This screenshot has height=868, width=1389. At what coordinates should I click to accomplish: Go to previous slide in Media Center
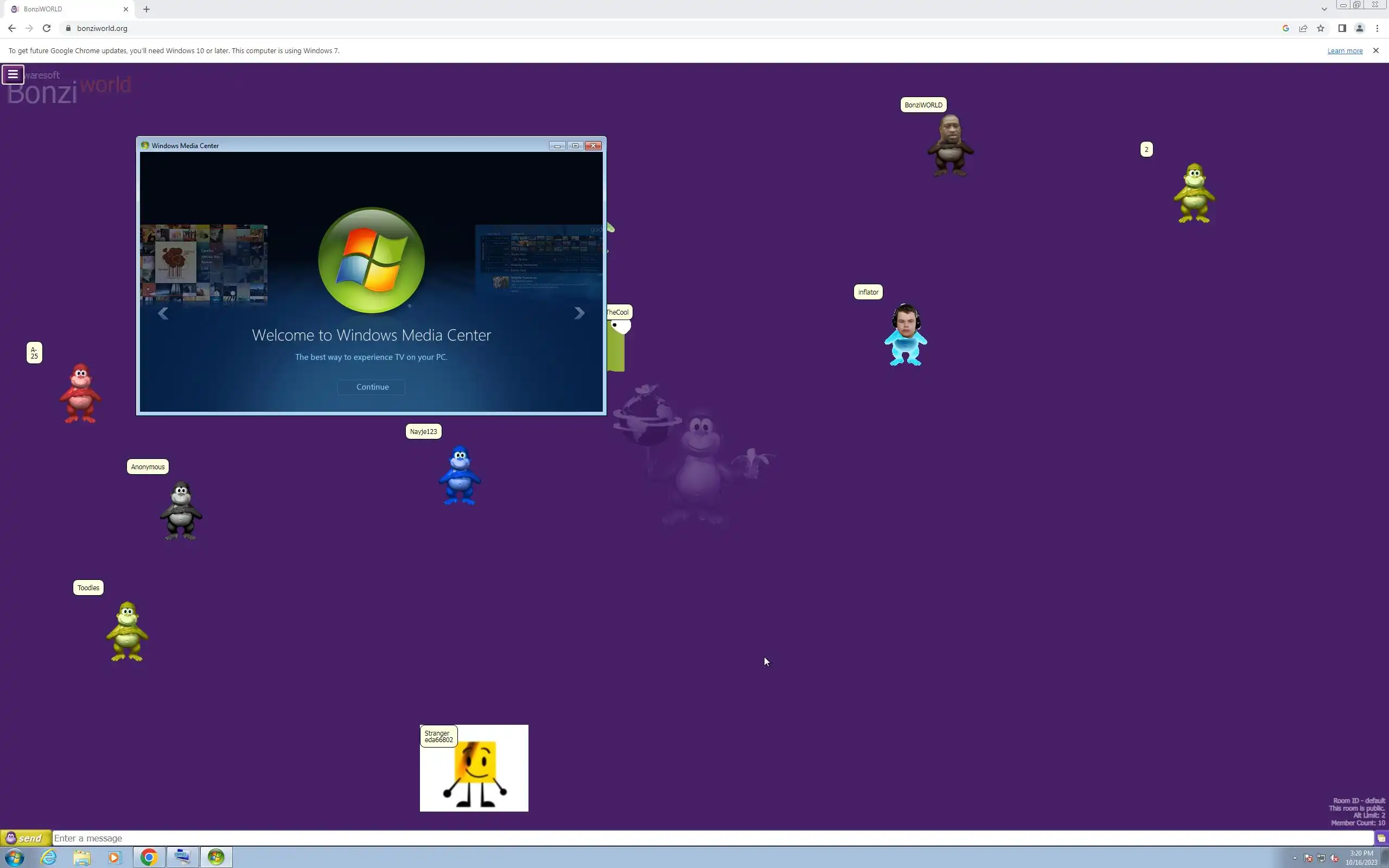163,313
